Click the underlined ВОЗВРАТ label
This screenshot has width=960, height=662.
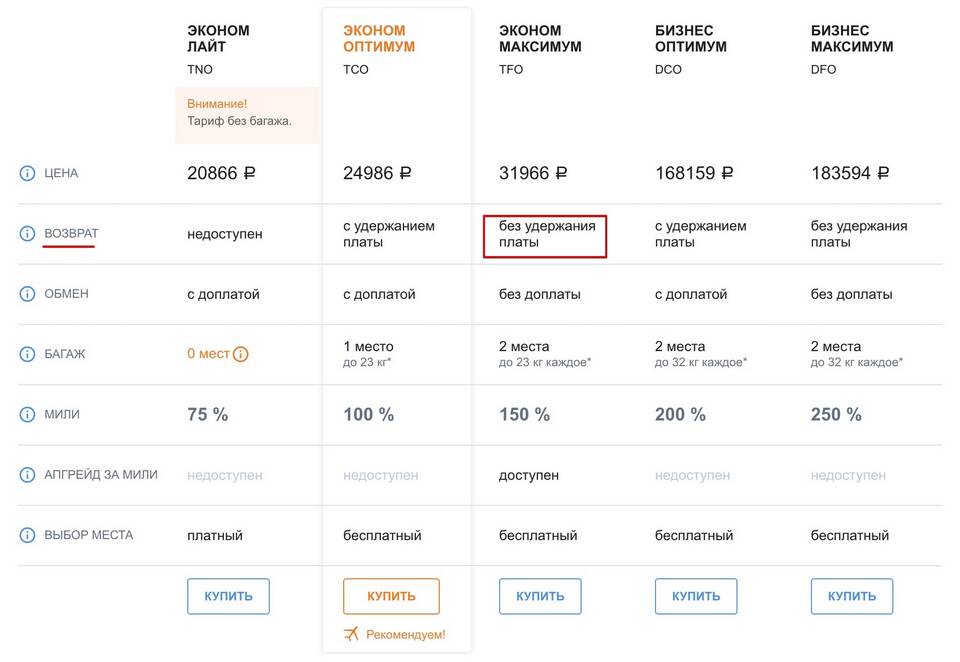coord(71,233)
